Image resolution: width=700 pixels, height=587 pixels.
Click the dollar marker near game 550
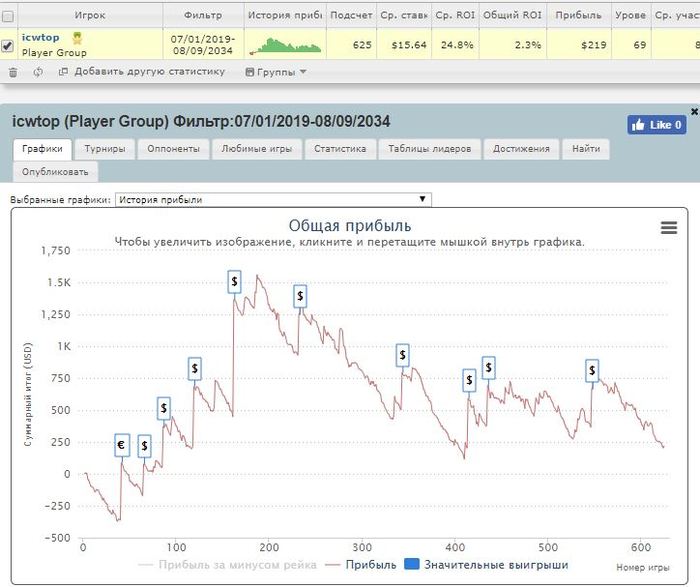click(592, 371)
